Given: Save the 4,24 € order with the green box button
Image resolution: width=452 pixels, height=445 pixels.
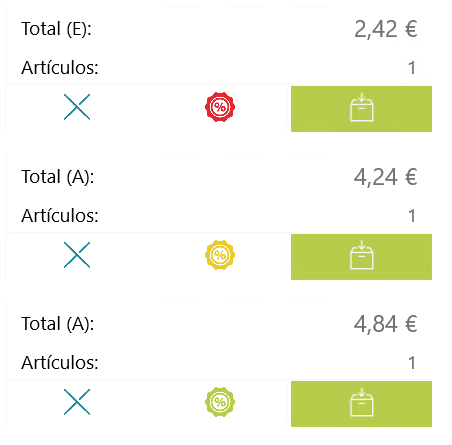Looking at the screenshot, I should [361, 257].
